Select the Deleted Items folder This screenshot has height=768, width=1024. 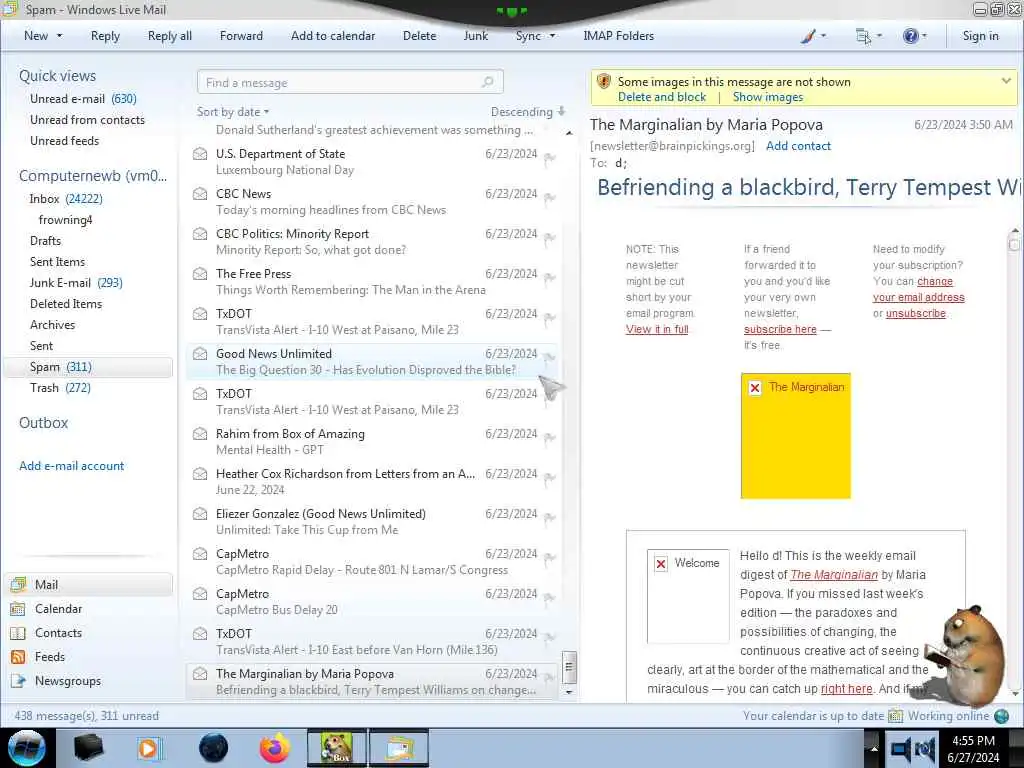click(66, 304)
